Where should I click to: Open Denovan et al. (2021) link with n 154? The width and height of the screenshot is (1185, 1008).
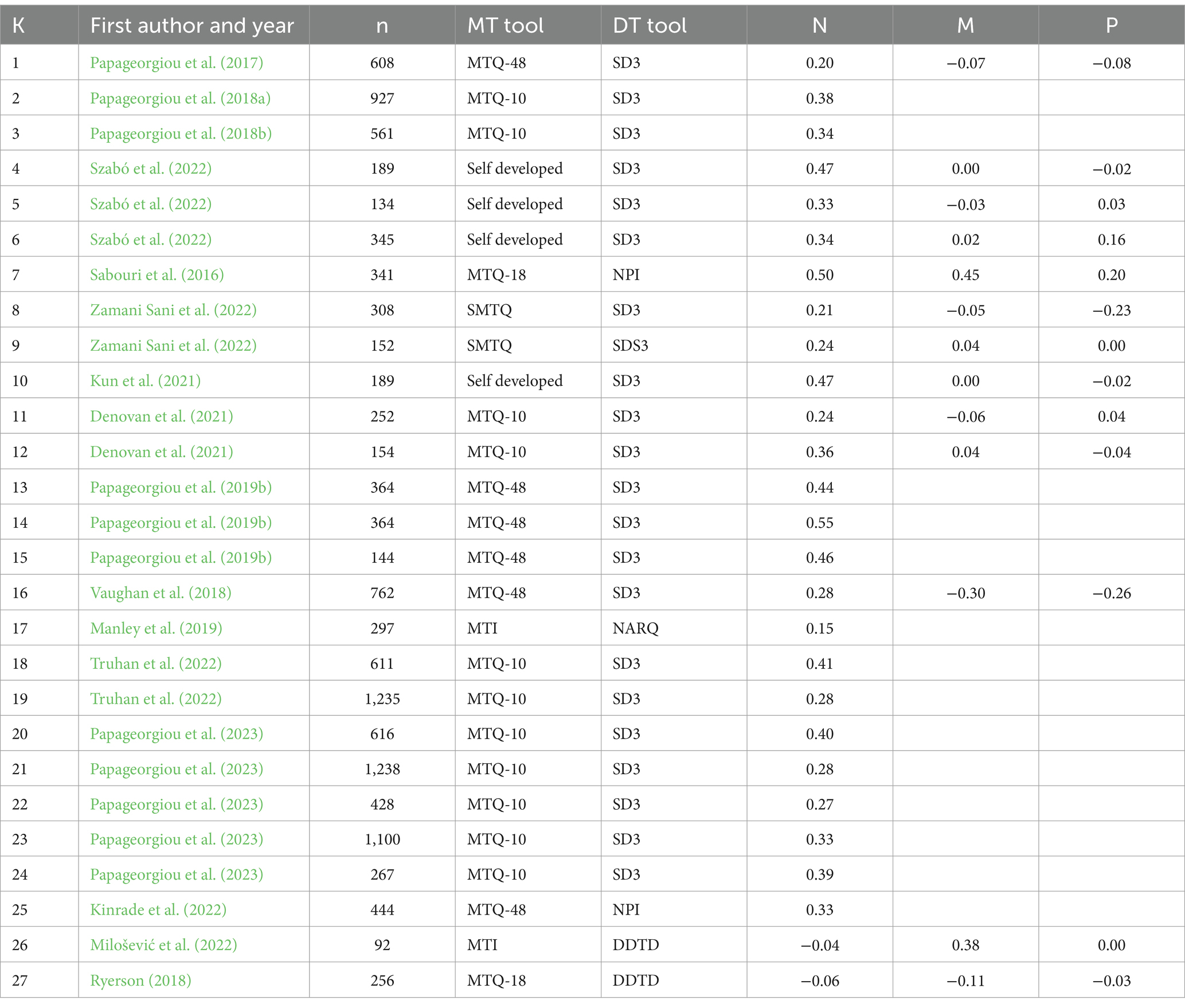tap(162, 452)
